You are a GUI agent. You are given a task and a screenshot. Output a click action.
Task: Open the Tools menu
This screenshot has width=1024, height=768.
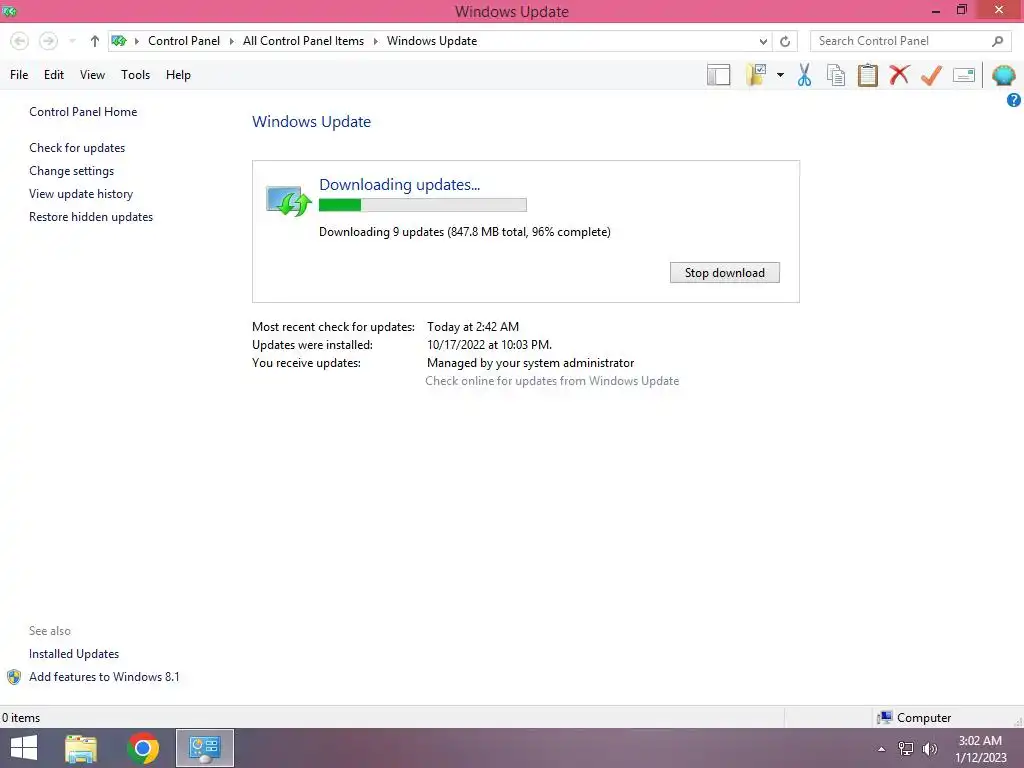tap(135, 75)
